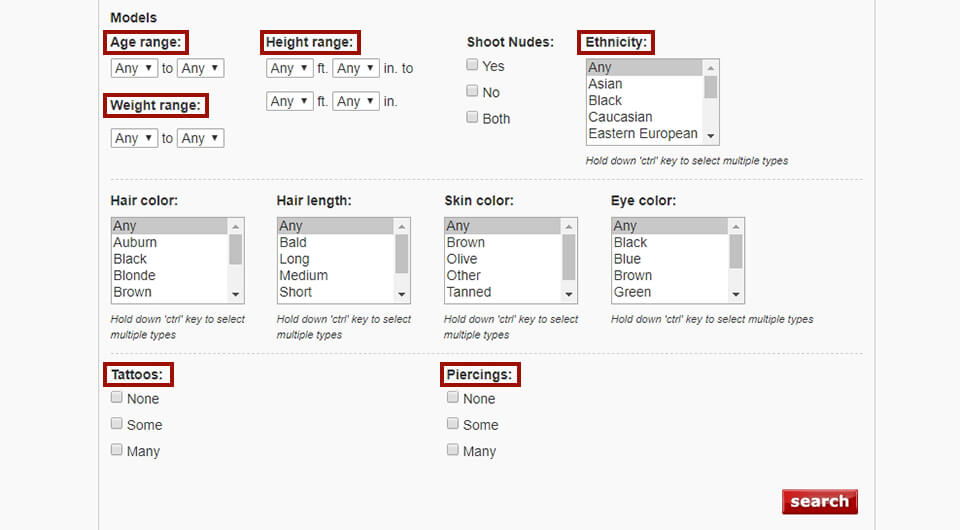
Task: Select 'Eastern European' in Ethnicity list
Action: (x=642, y=133)
